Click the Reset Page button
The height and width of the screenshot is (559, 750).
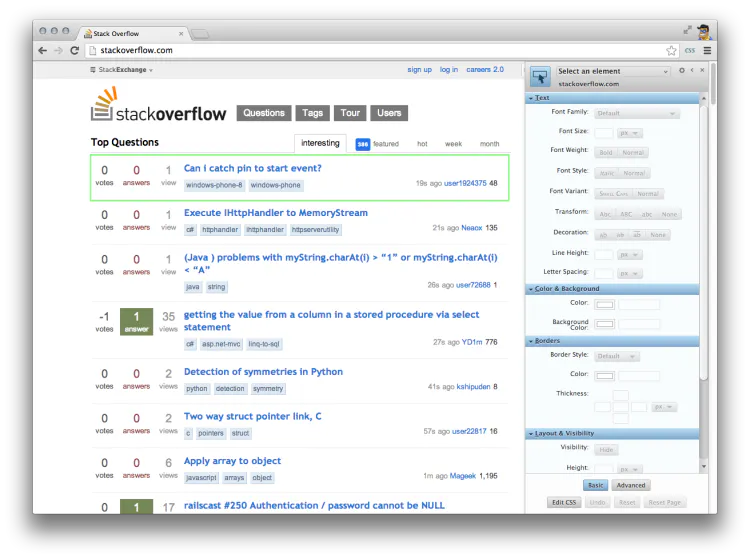(664, 503)
